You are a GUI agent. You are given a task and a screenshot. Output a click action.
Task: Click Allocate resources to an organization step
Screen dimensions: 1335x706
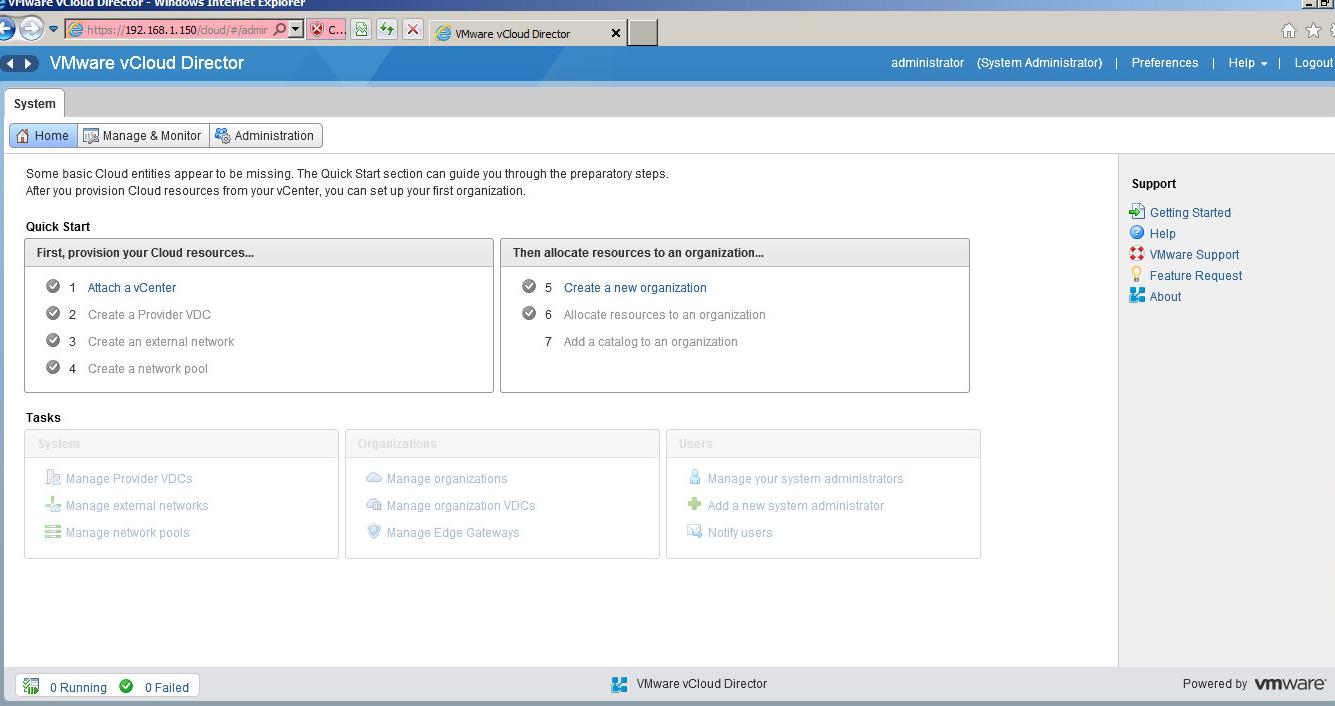665,314
